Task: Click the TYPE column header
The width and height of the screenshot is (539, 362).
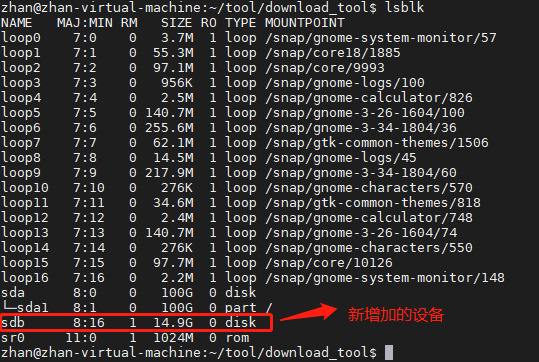Action: pos(241,23)
